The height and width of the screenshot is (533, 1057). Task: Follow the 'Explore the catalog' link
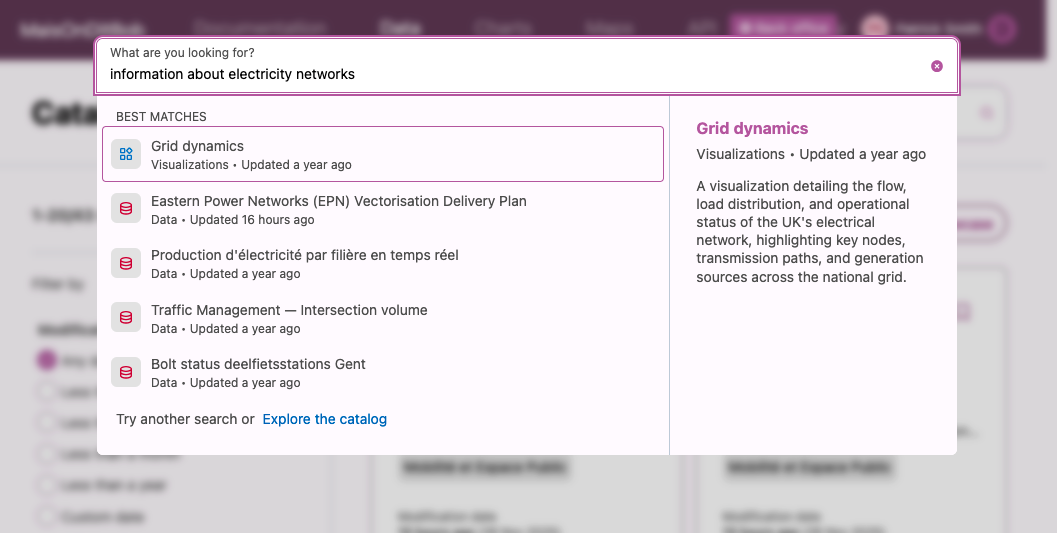[x=324, y=419]
